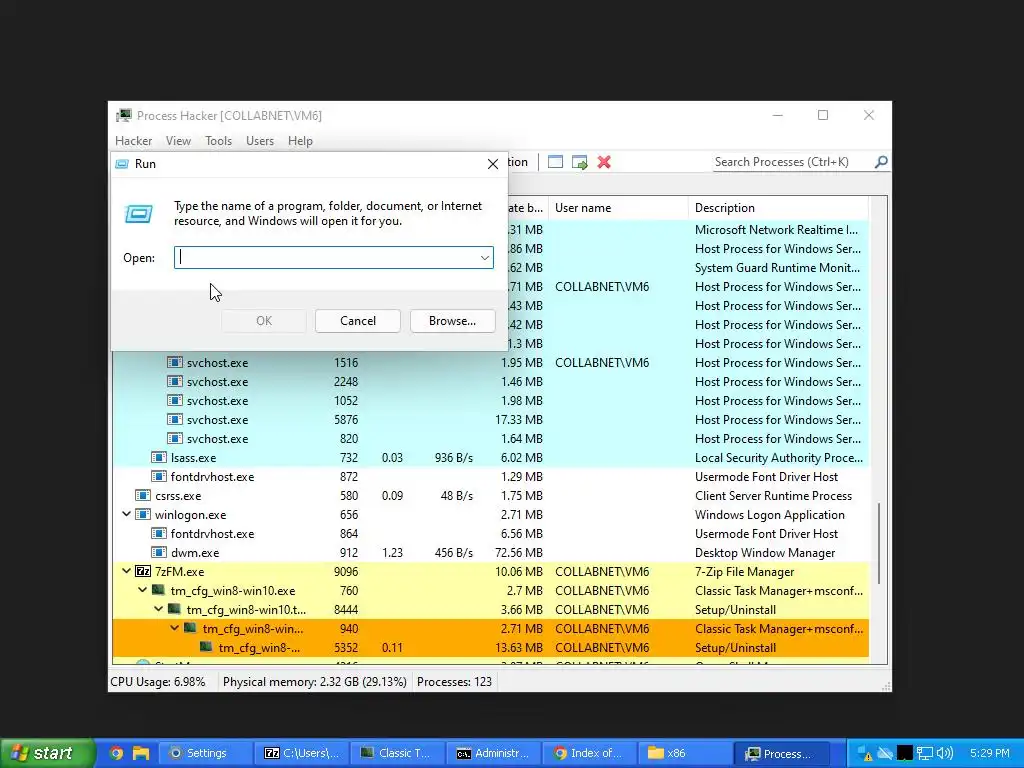Switch to Settings taskbar window
This screenshot has height=768, width=1024.
(x=204, y=753)
